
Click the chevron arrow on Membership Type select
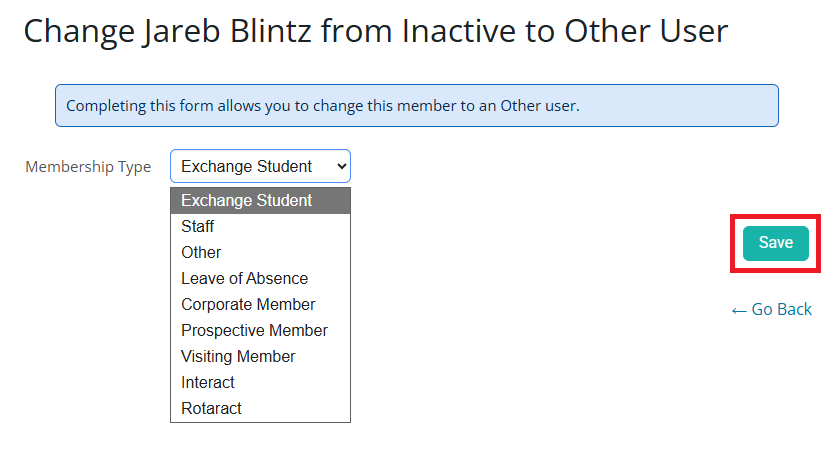339,166
